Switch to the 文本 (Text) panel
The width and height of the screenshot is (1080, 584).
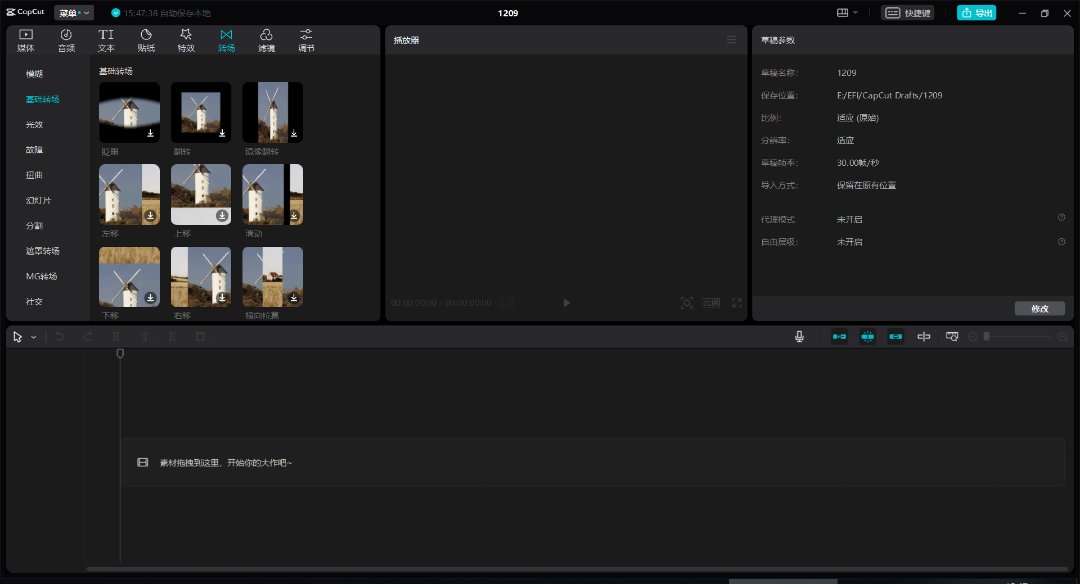(x=106, y=40)
